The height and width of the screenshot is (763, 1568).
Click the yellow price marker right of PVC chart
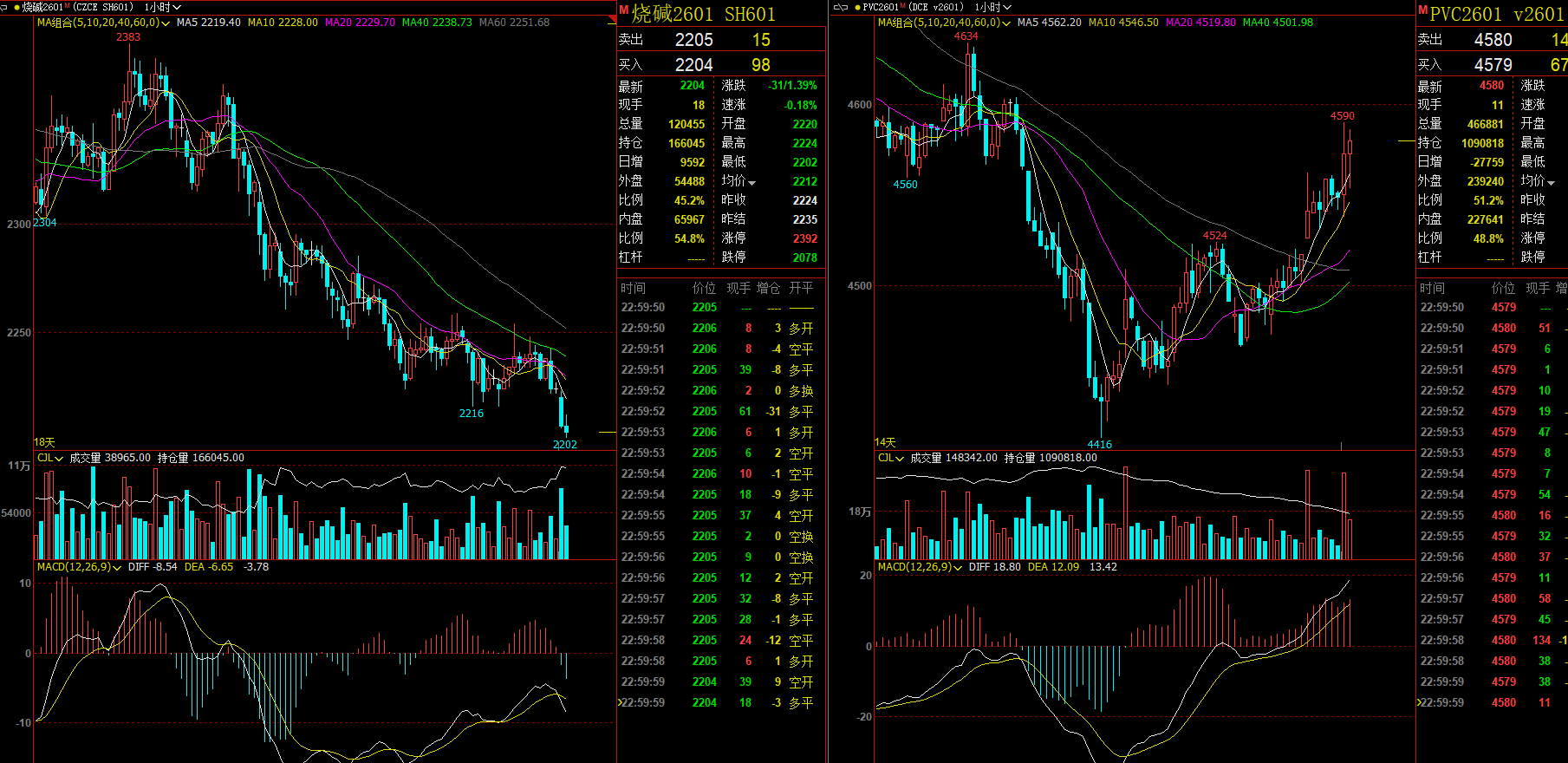pos(1406,141)
